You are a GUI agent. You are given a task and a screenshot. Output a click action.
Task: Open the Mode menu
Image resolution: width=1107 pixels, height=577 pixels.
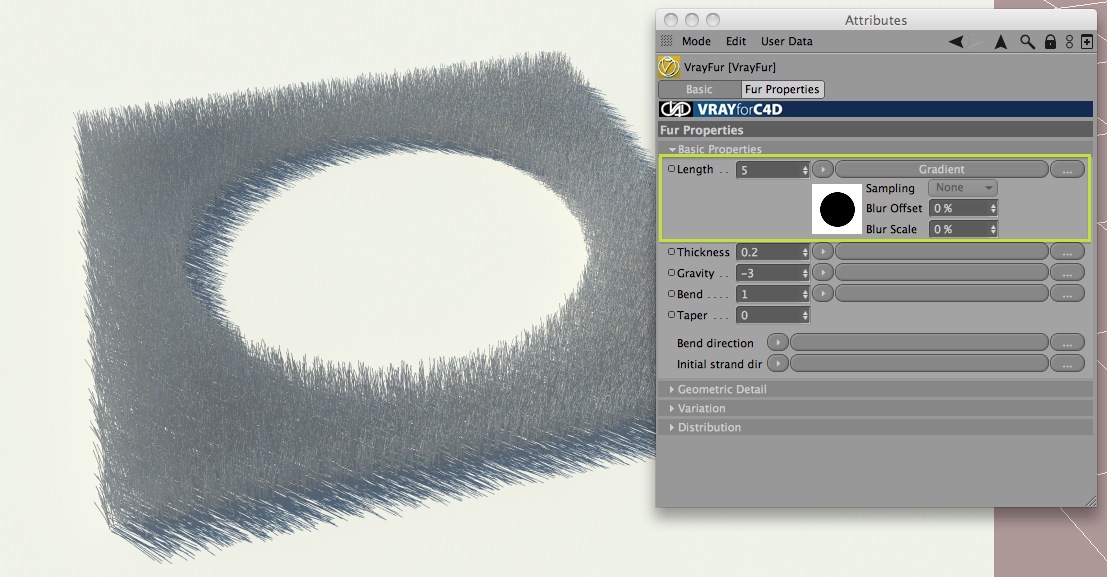696,42
